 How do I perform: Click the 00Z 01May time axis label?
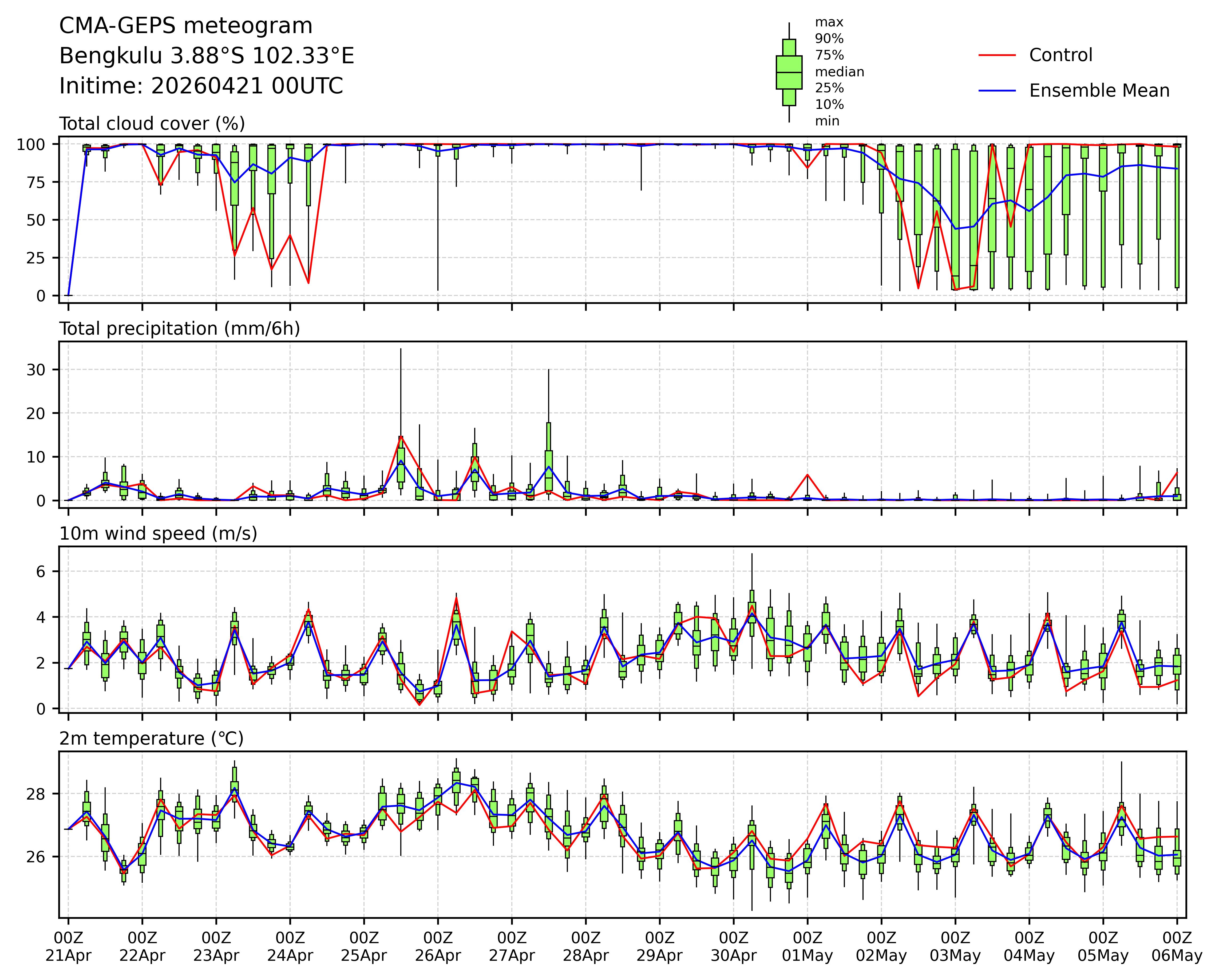click(808, 947)
